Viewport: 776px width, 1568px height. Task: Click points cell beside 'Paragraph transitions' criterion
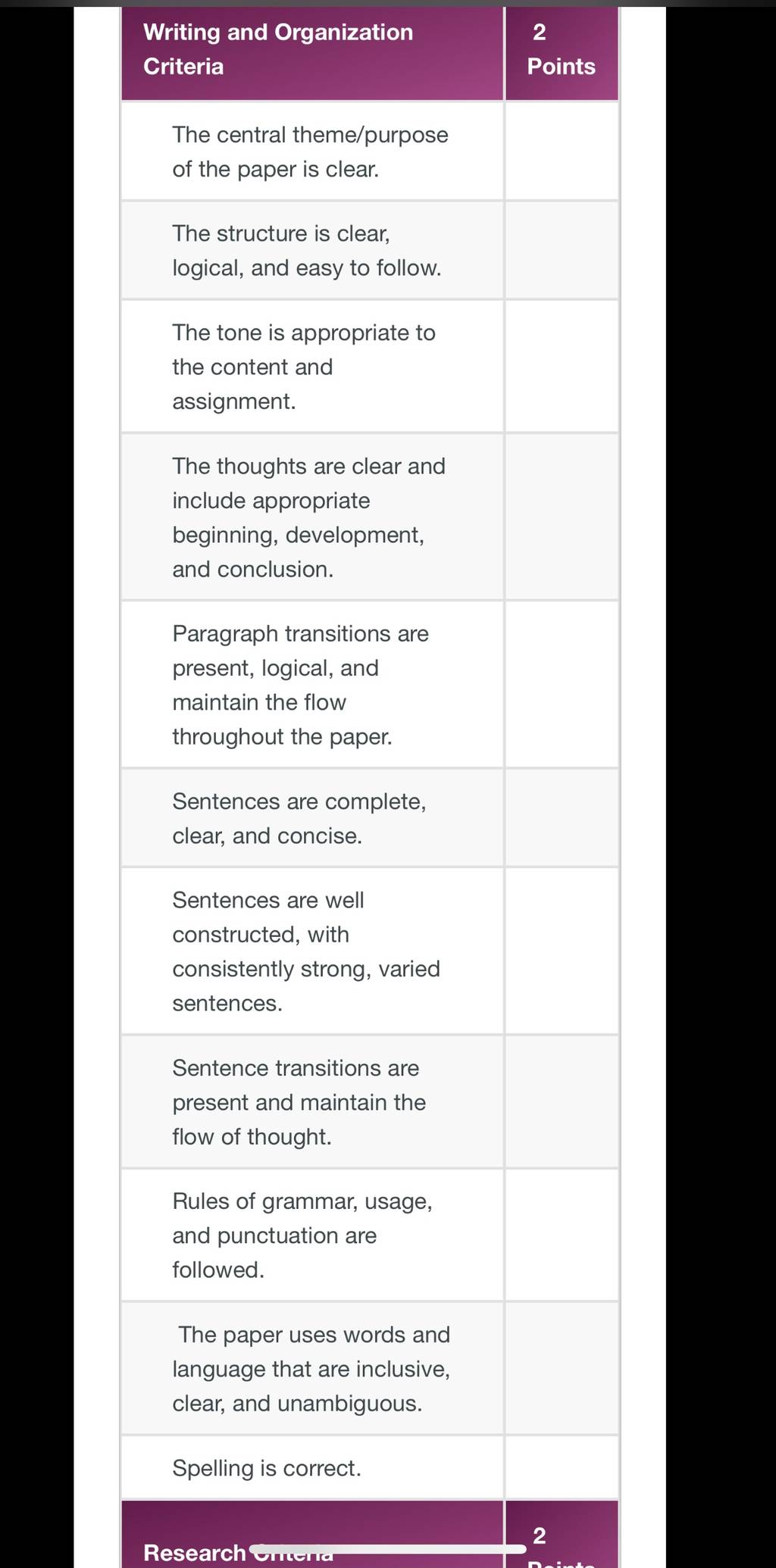click(562, 685)
